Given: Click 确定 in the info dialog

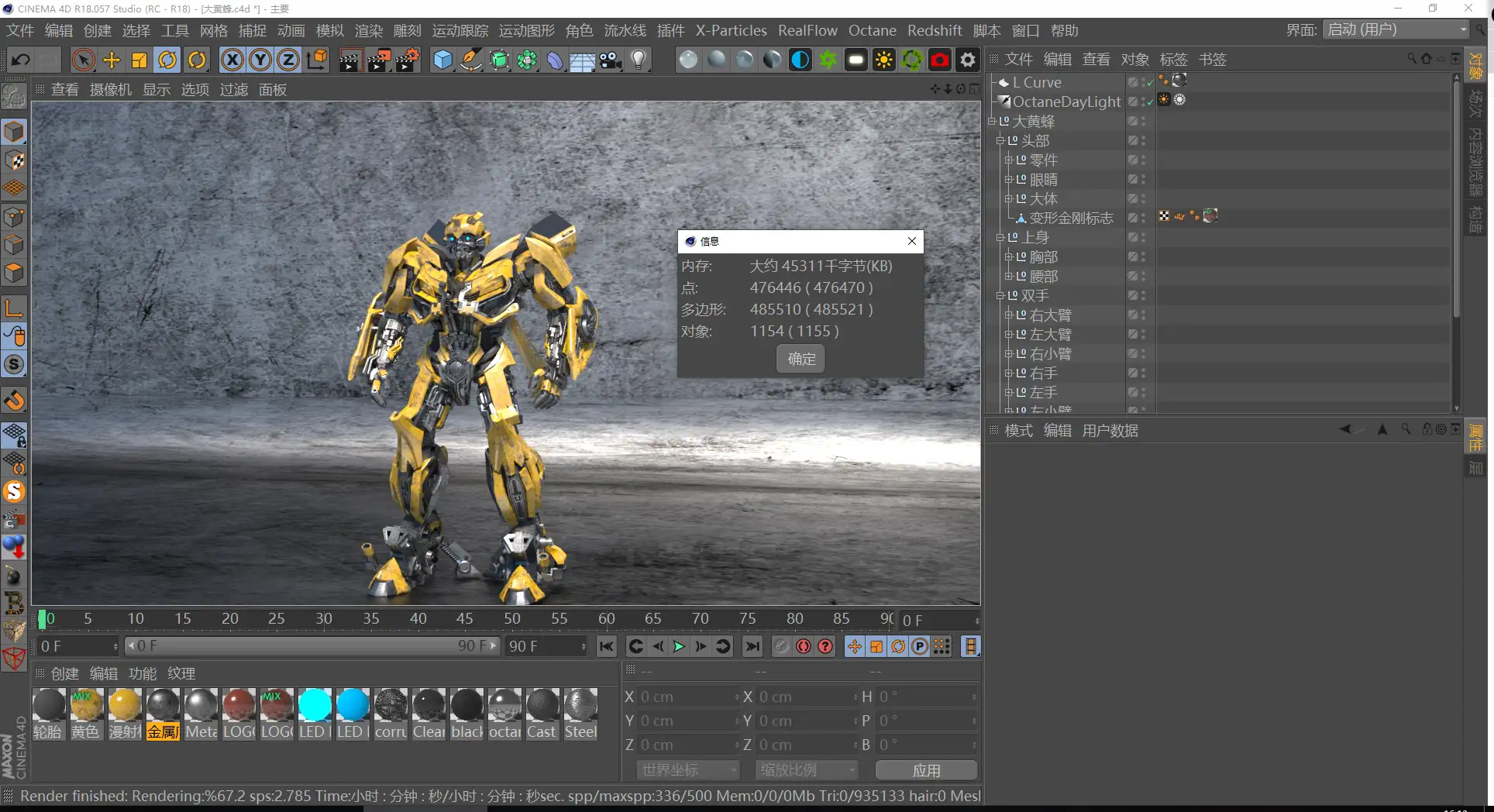Looking at the screenshot, I should pos(801,359).
